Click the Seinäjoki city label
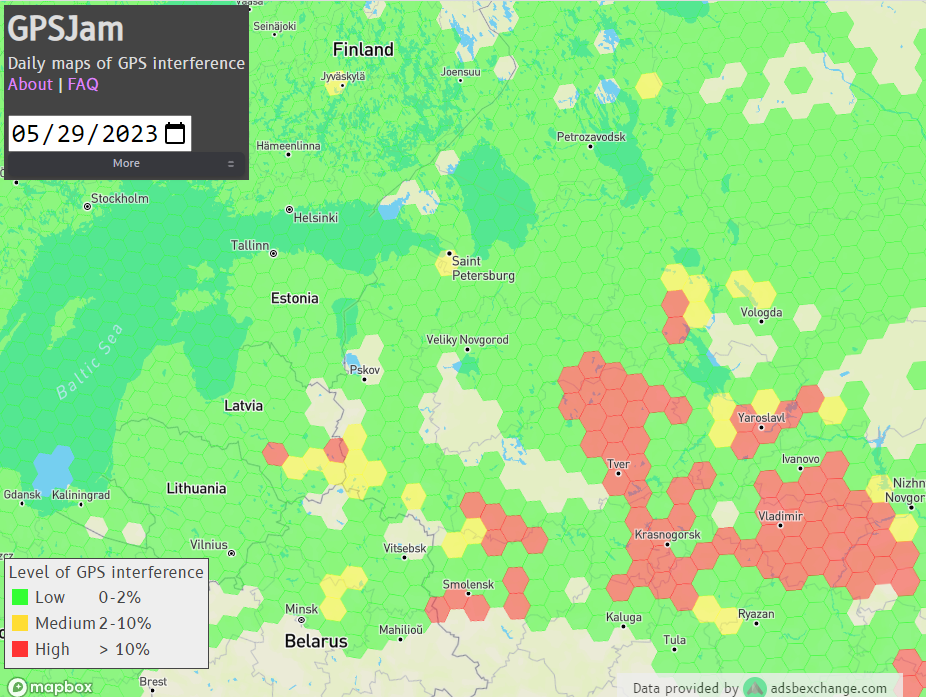The image size is (926, 697). (x=275, y=27)
